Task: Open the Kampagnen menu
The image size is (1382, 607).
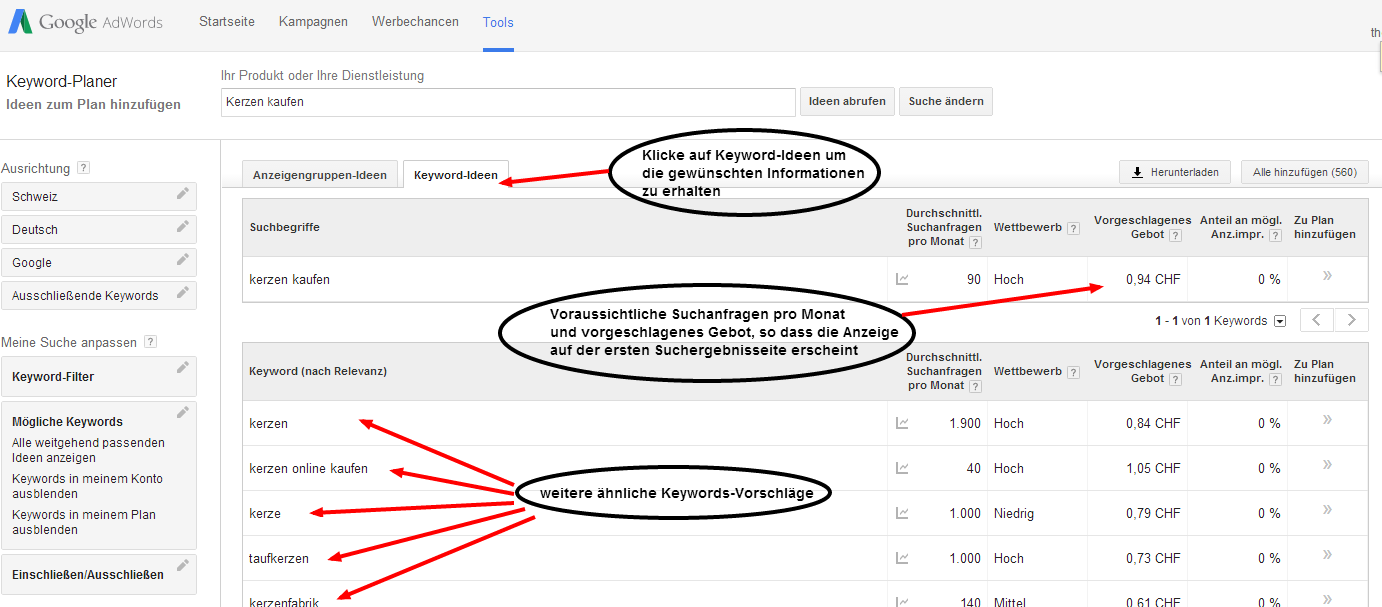Action: point(313,22)
